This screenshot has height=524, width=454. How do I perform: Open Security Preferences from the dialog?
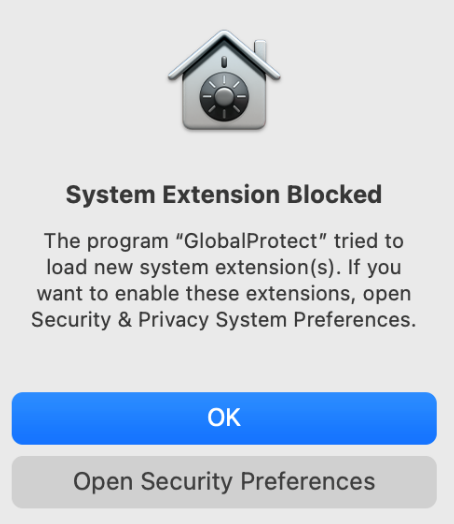click(224, 482)
